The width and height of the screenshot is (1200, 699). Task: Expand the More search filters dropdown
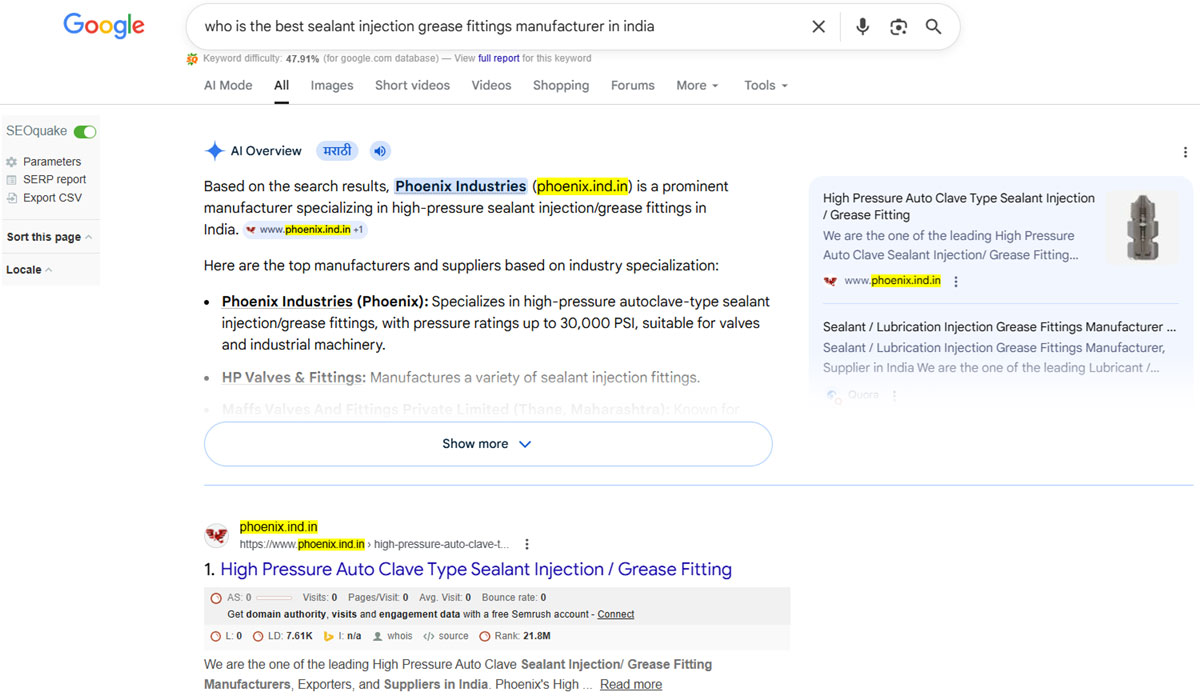(x=697, y=86)
